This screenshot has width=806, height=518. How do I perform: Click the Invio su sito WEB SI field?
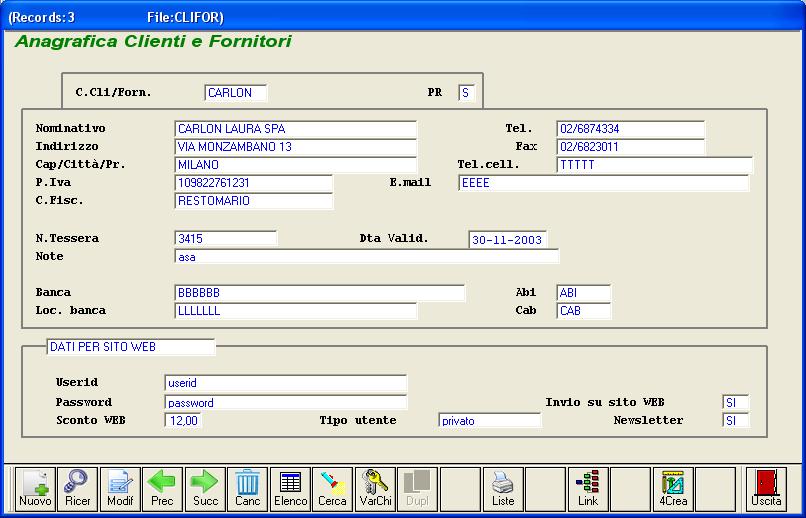[x=736, y=403]
